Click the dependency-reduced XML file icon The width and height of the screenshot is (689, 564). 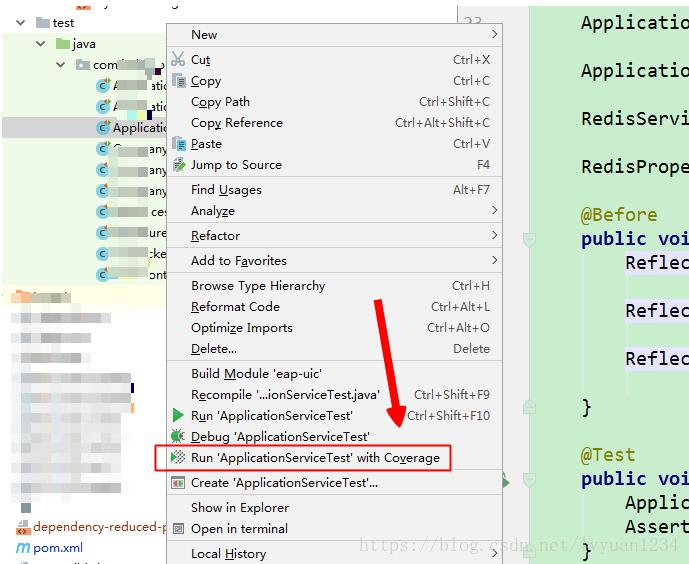23,527
